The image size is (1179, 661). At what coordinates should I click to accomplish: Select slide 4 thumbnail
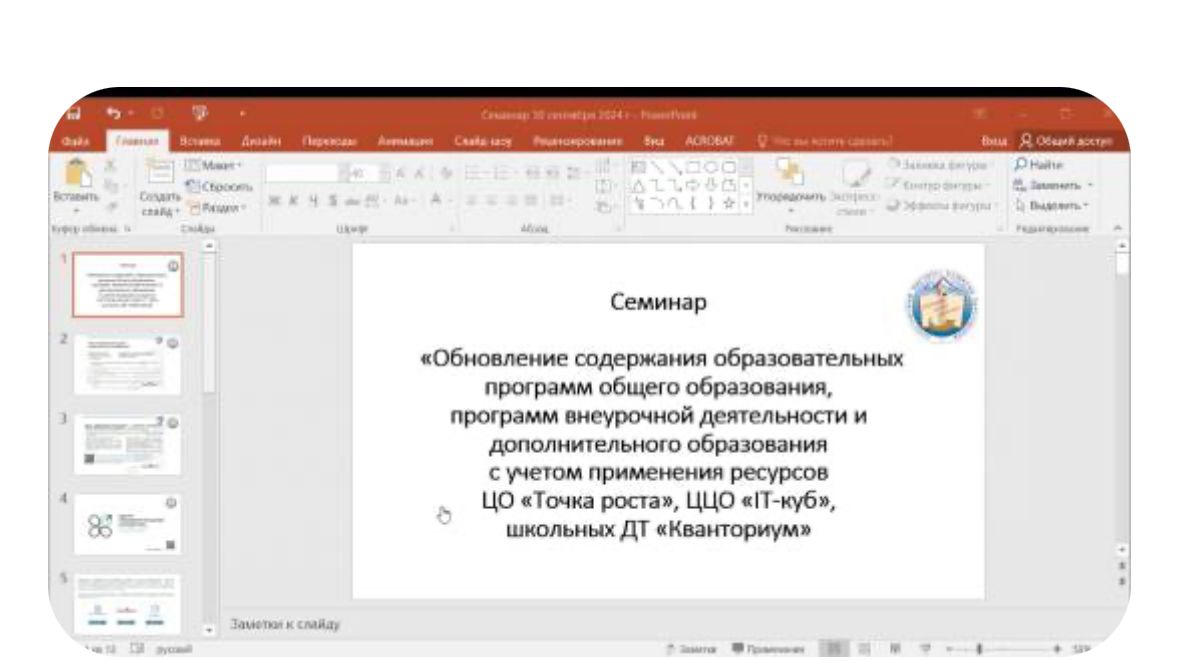[128, 524]
